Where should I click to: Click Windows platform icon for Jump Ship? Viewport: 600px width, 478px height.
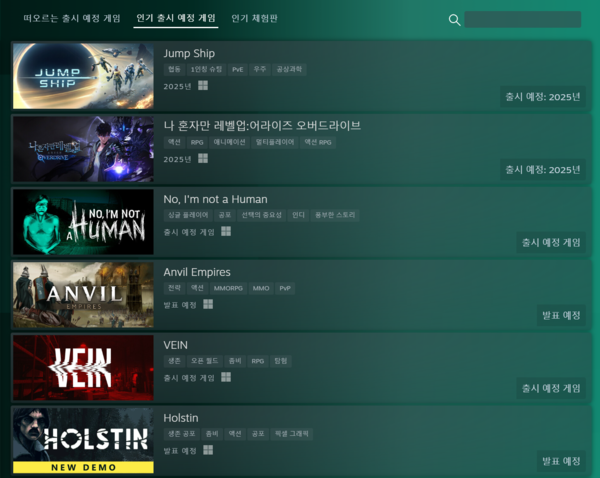click(x=203, y=85)
